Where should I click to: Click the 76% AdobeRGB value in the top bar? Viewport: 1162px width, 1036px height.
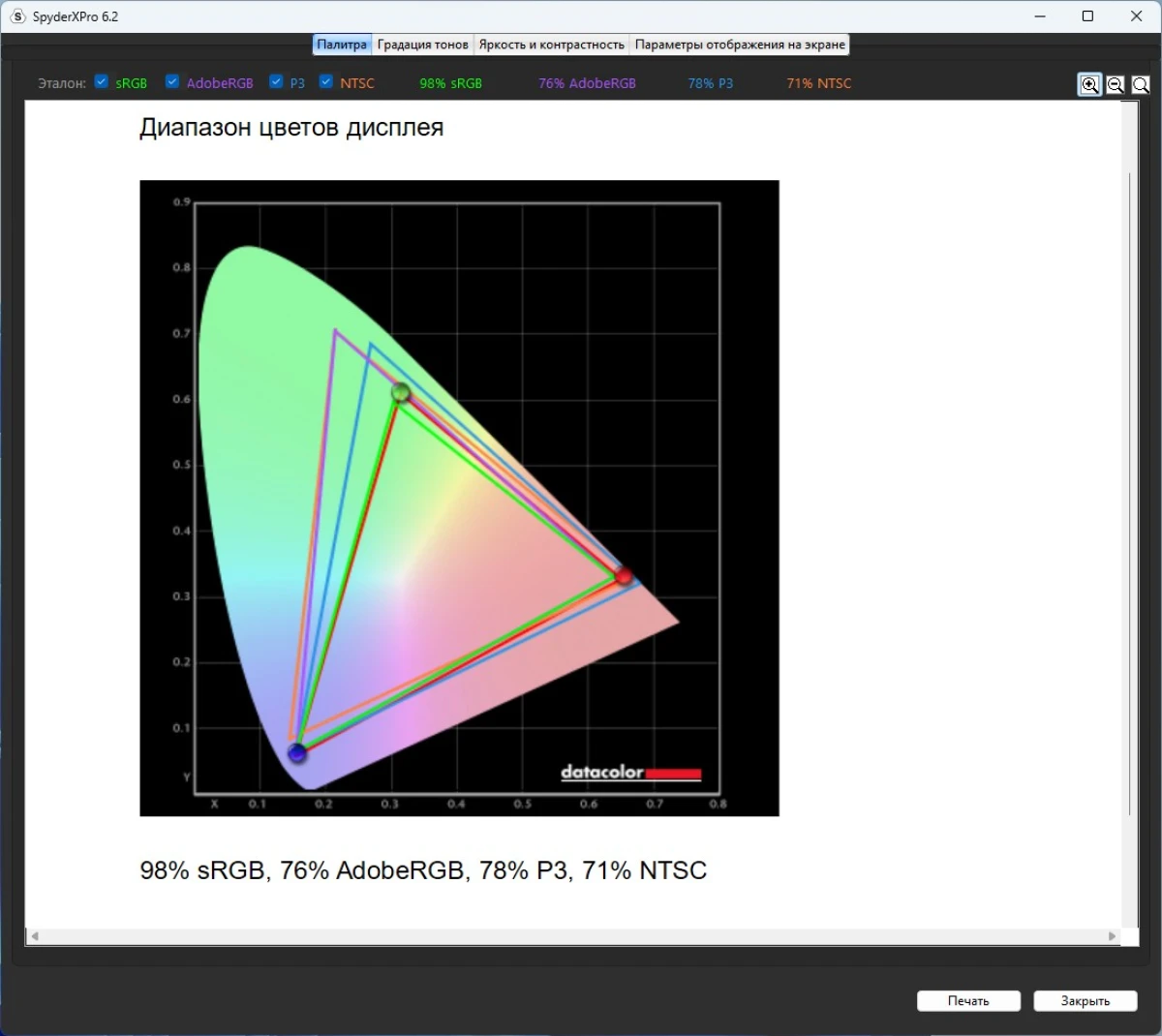click(587, 83)
